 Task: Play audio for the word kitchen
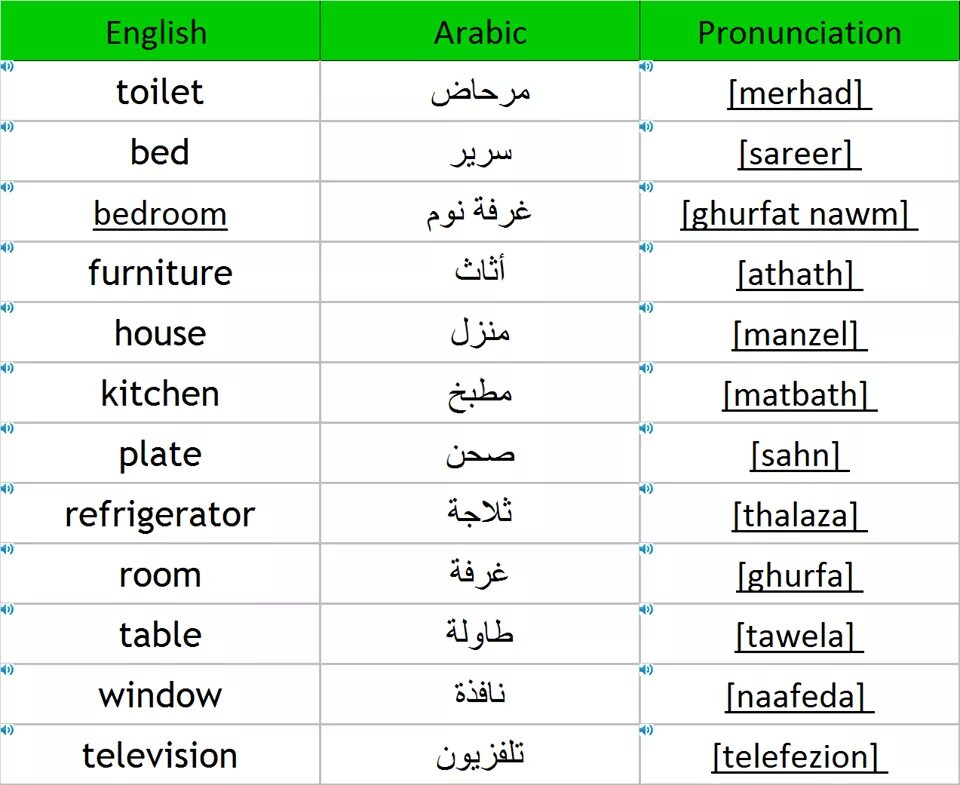[7, 368]
